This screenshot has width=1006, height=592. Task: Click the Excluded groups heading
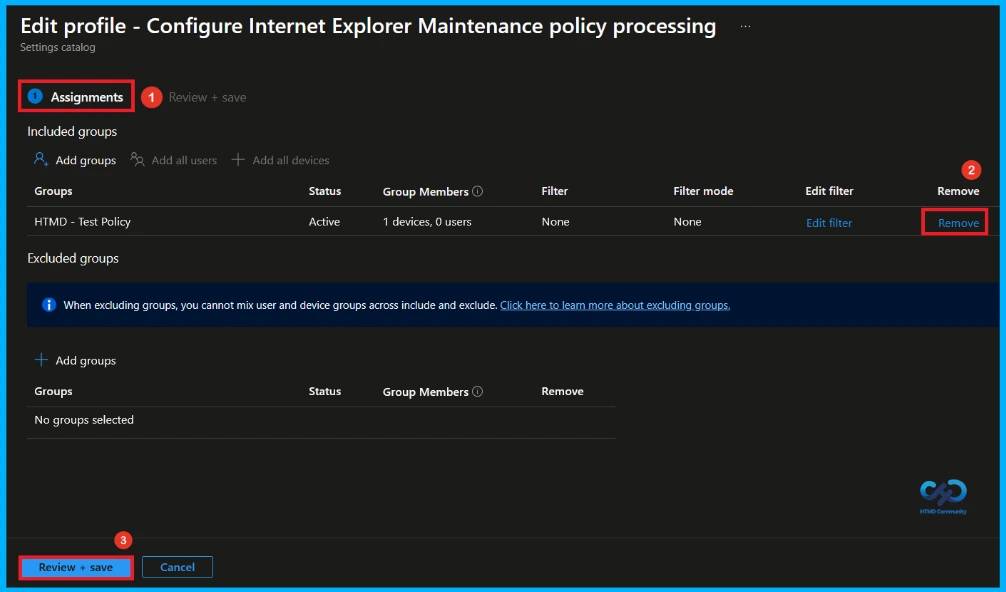[72, 258]
